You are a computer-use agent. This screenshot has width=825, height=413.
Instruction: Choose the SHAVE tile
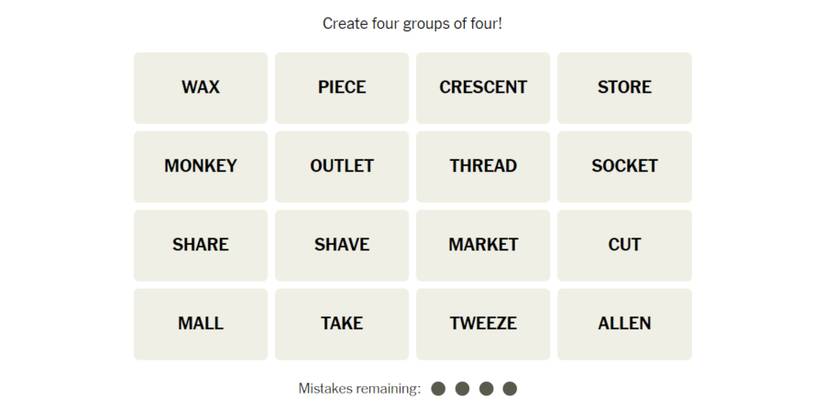(342, 245)
